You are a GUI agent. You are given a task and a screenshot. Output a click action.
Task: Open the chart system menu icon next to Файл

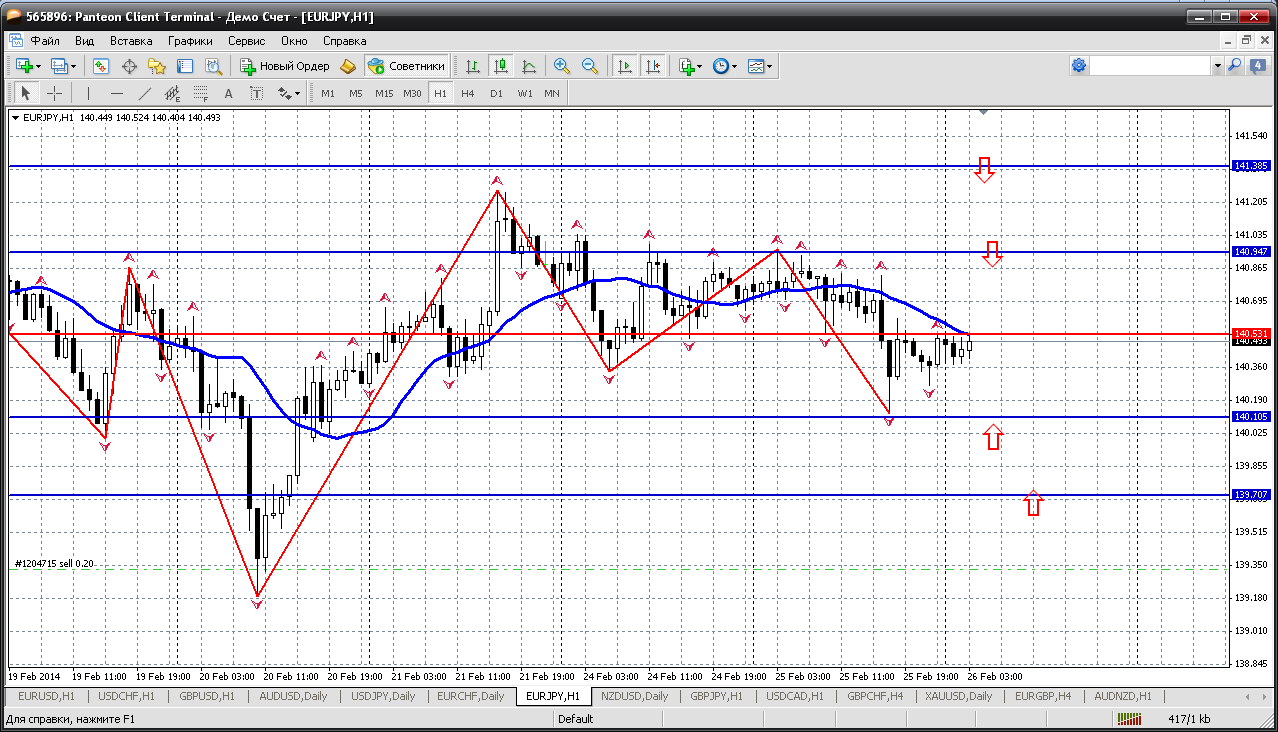[16, 41]
